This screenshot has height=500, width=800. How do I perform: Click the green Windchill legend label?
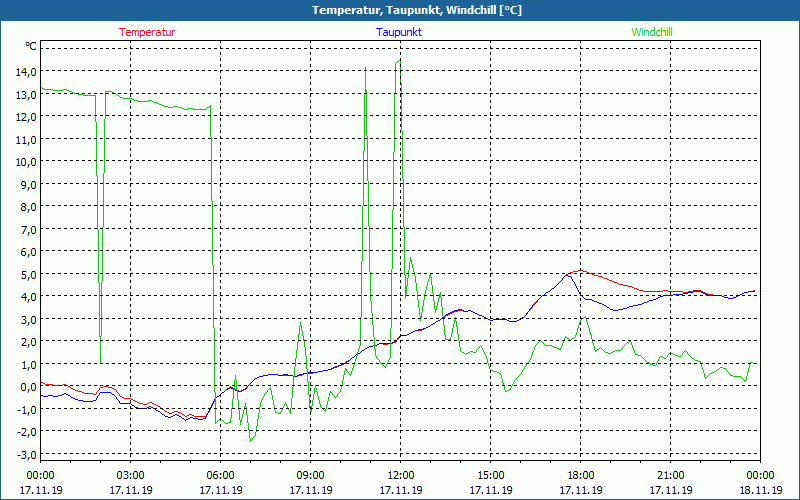(652, 32)
